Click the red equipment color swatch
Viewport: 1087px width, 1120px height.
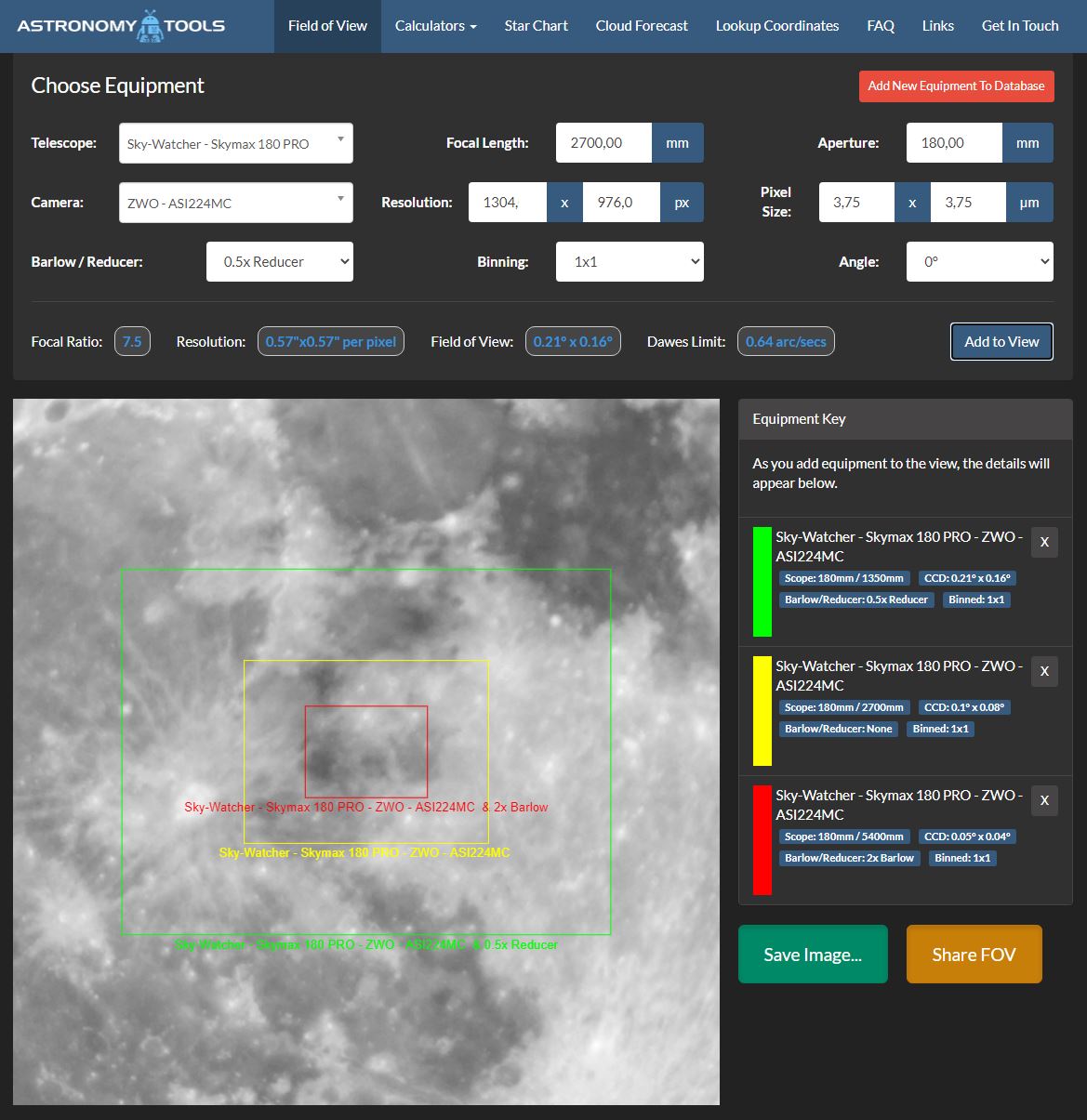coord(762,840)
